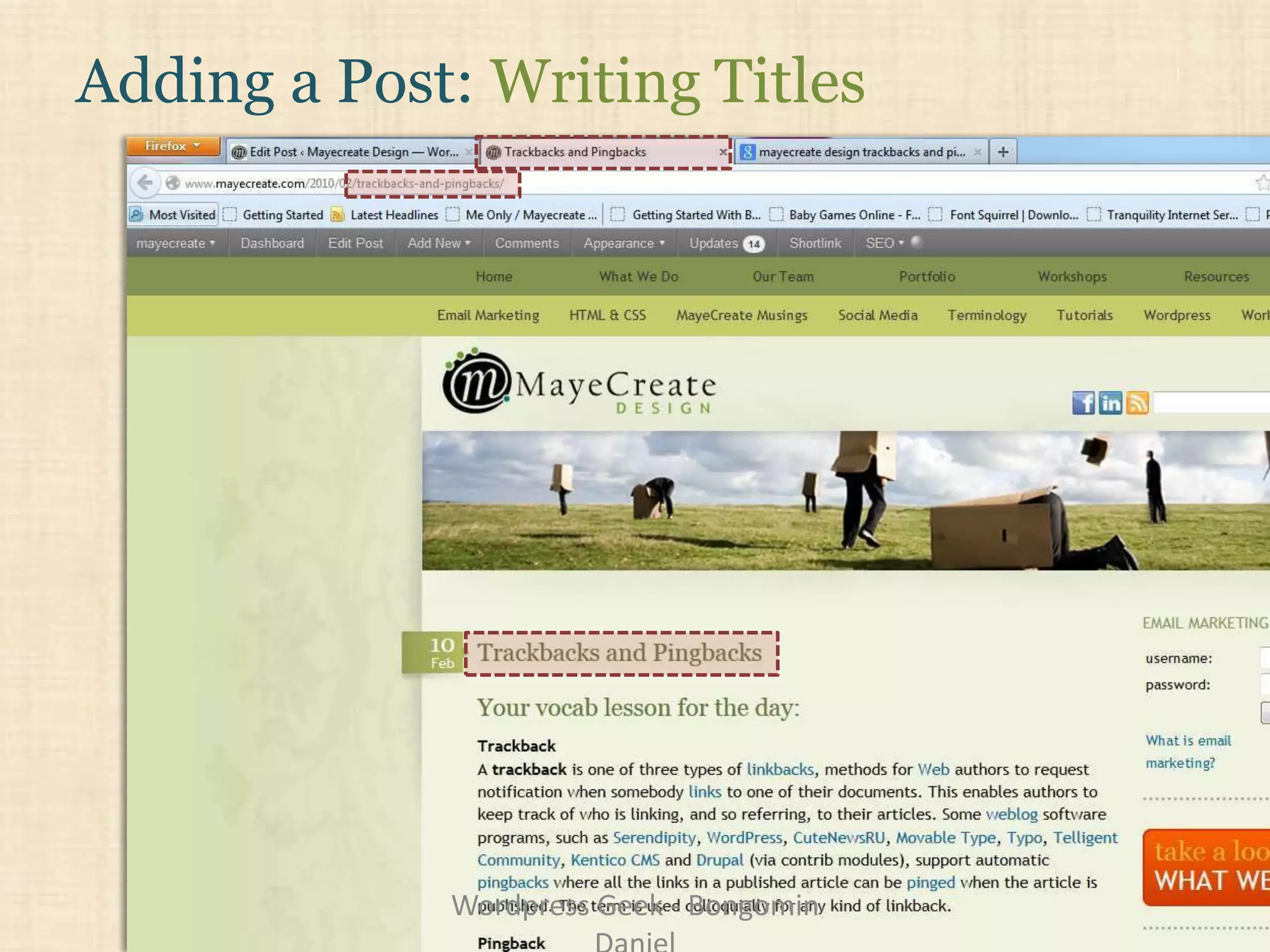Click the URL address bar
The width and height of the screenshot is (1270, 952).
click(713, 183)
